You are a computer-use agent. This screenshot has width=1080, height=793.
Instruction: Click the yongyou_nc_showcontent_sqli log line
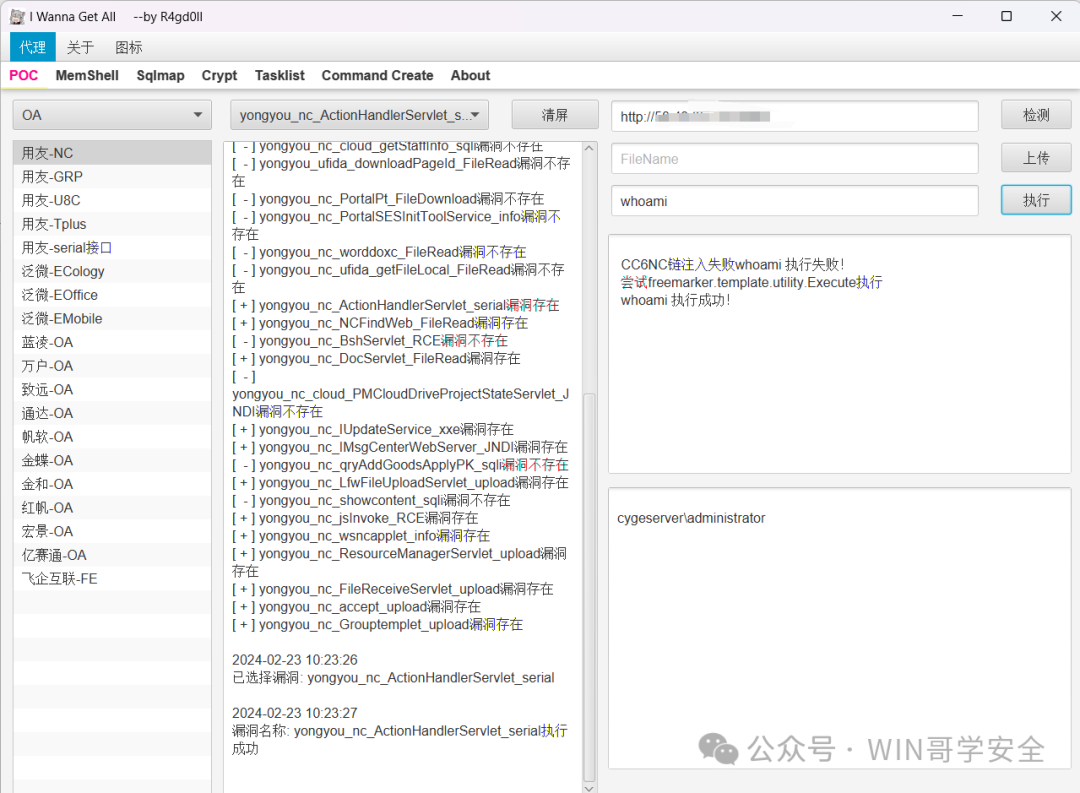(371, 500)
